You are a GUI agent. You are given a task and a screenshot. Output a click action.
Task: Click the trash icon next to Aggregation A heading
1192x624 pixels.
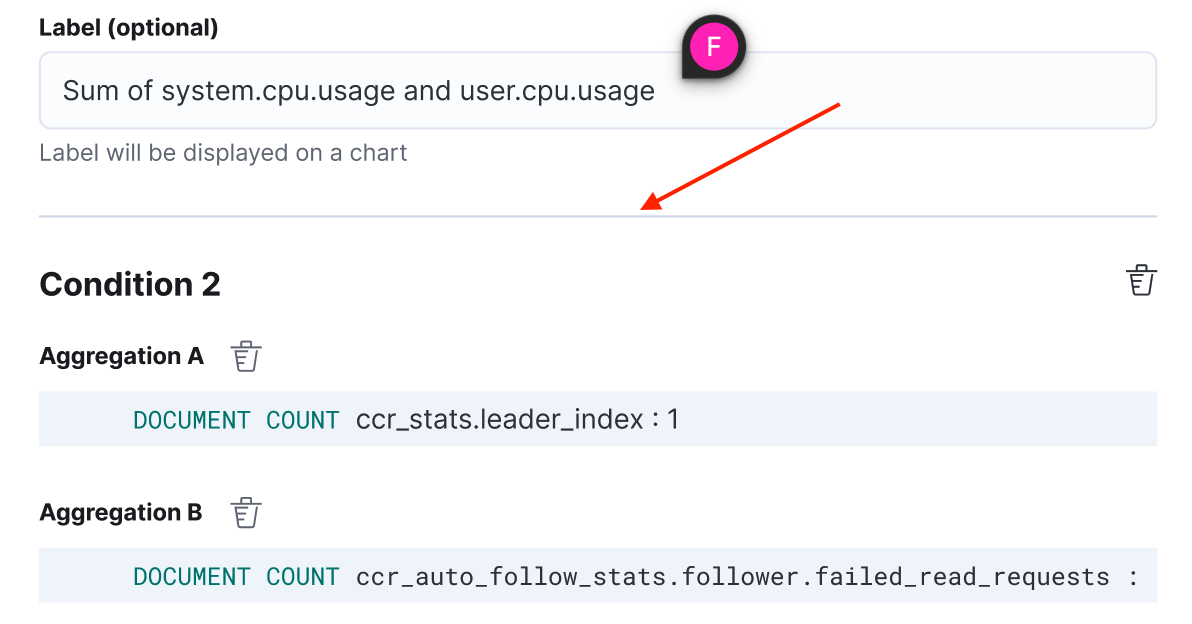pos(246,355)
